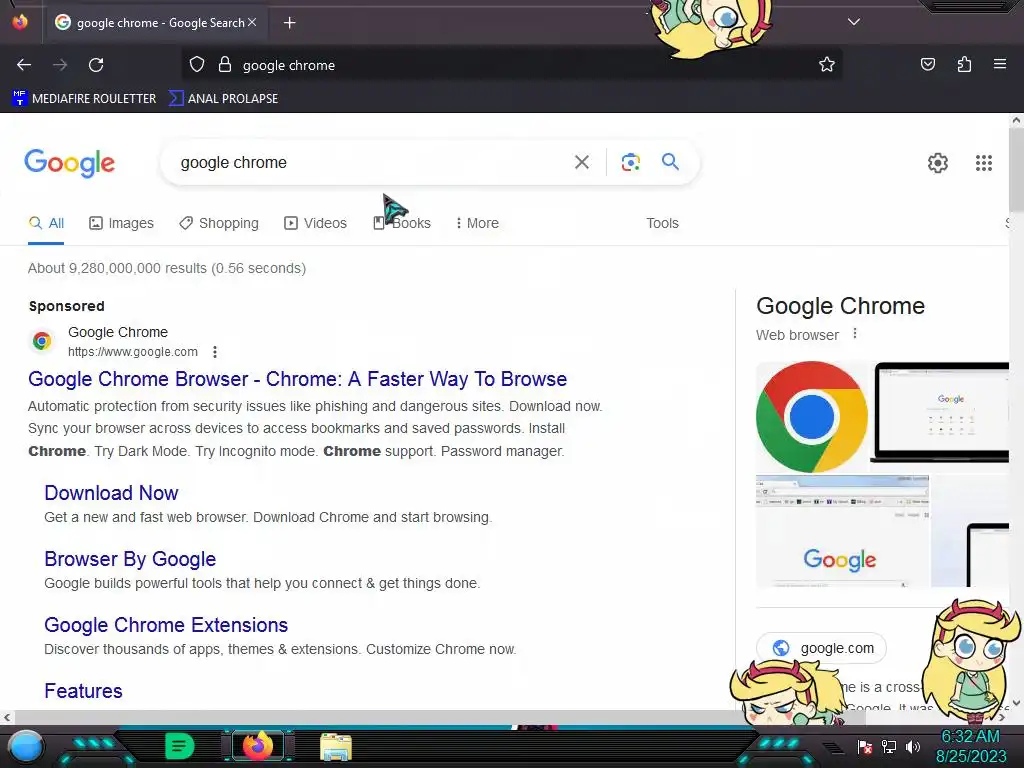This screenshot has width=1024, height=768.
Task: Follow the Download Now sitelink
Action: (x=111, y=493)
